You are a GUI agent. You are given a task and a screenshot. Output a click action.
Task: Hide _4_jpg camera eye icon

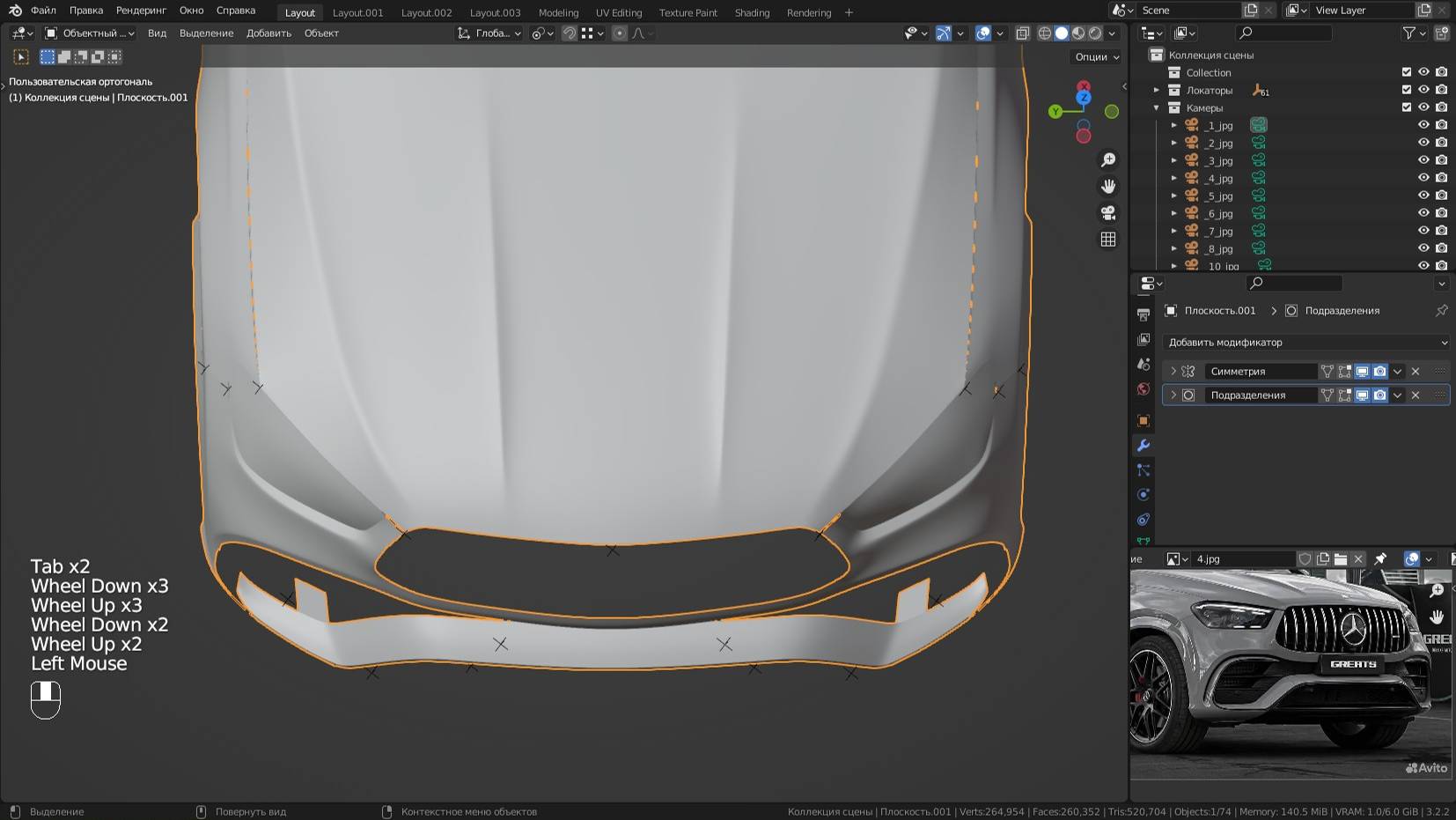tap(1423, 178)
